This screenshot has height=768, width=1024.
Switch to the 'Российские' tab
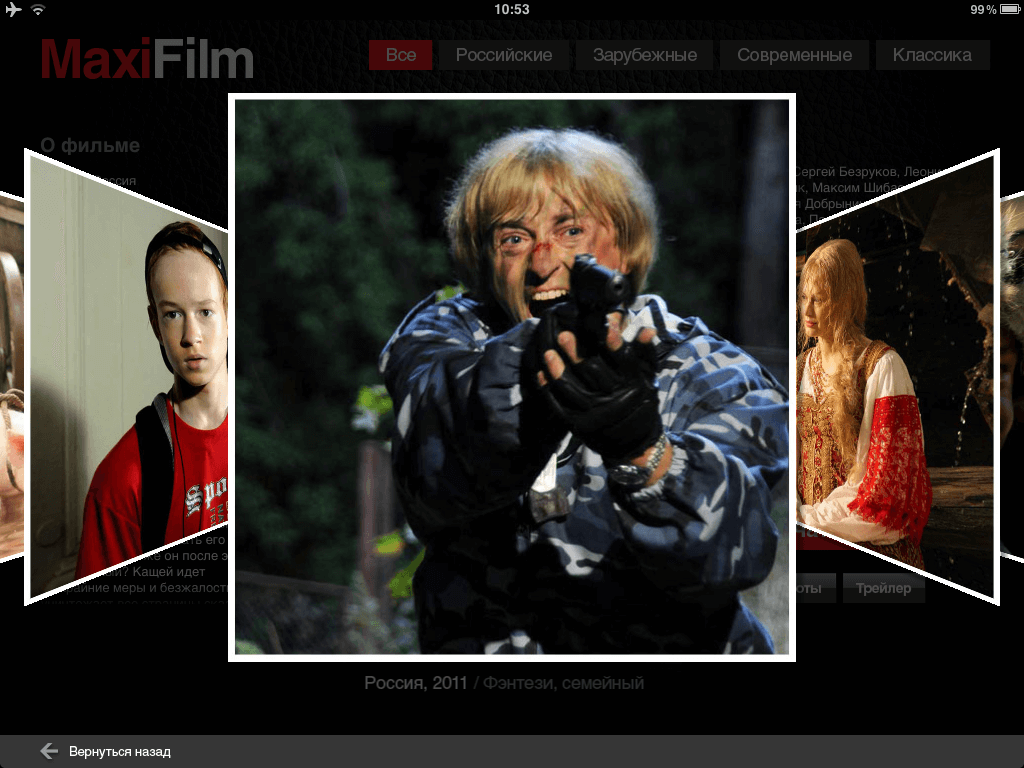(504, 55)
